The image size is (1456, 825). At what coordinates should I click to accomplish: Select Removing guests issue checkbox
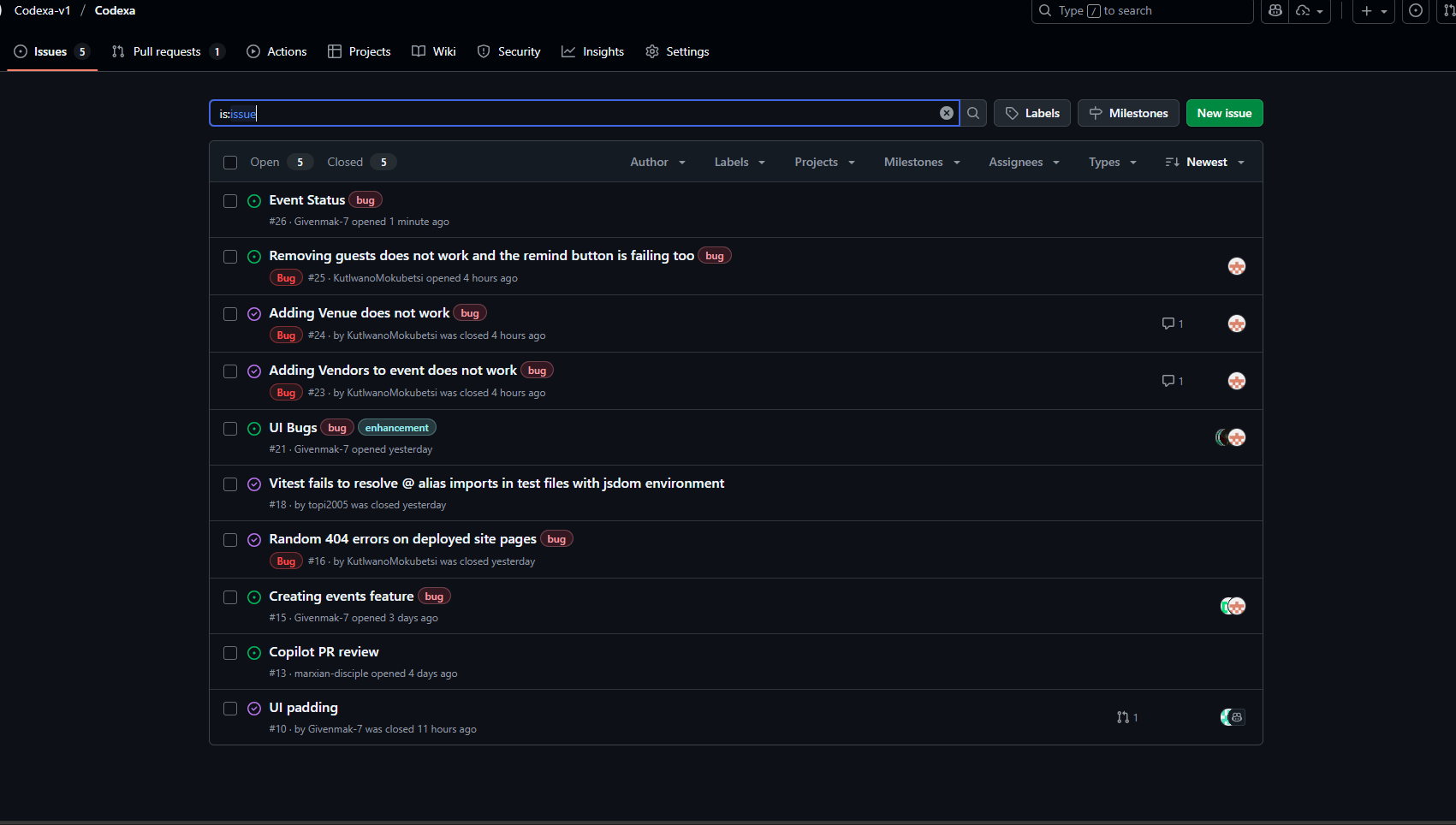230,257
